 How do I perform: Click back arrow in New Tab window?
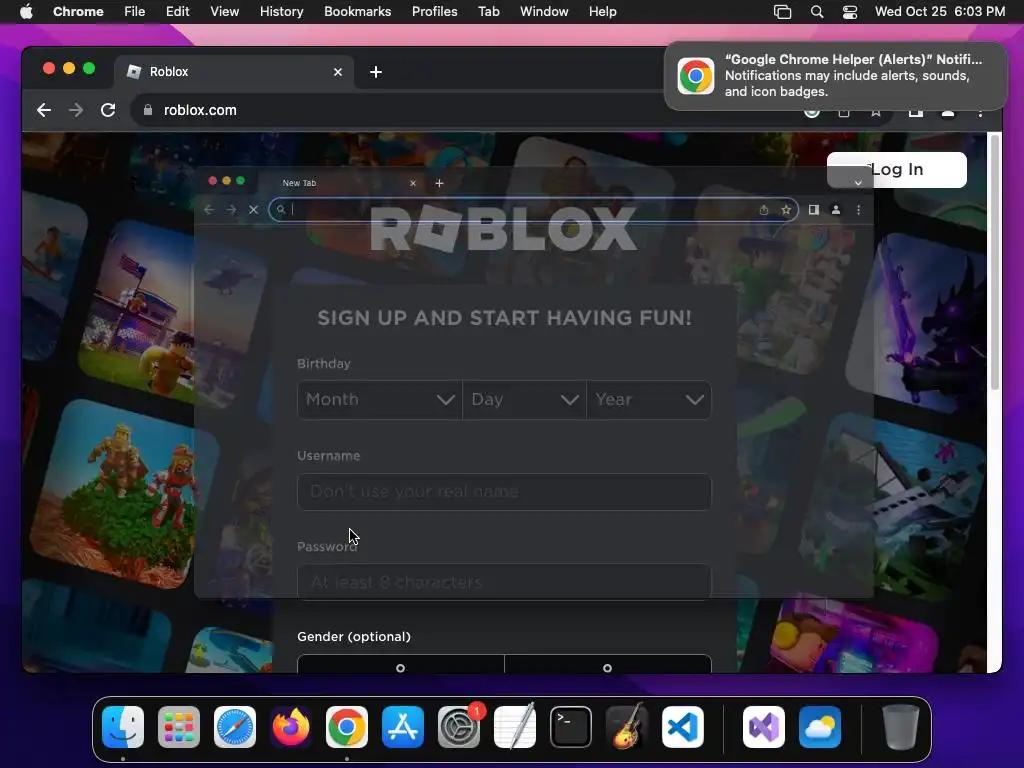coord(209,210)
